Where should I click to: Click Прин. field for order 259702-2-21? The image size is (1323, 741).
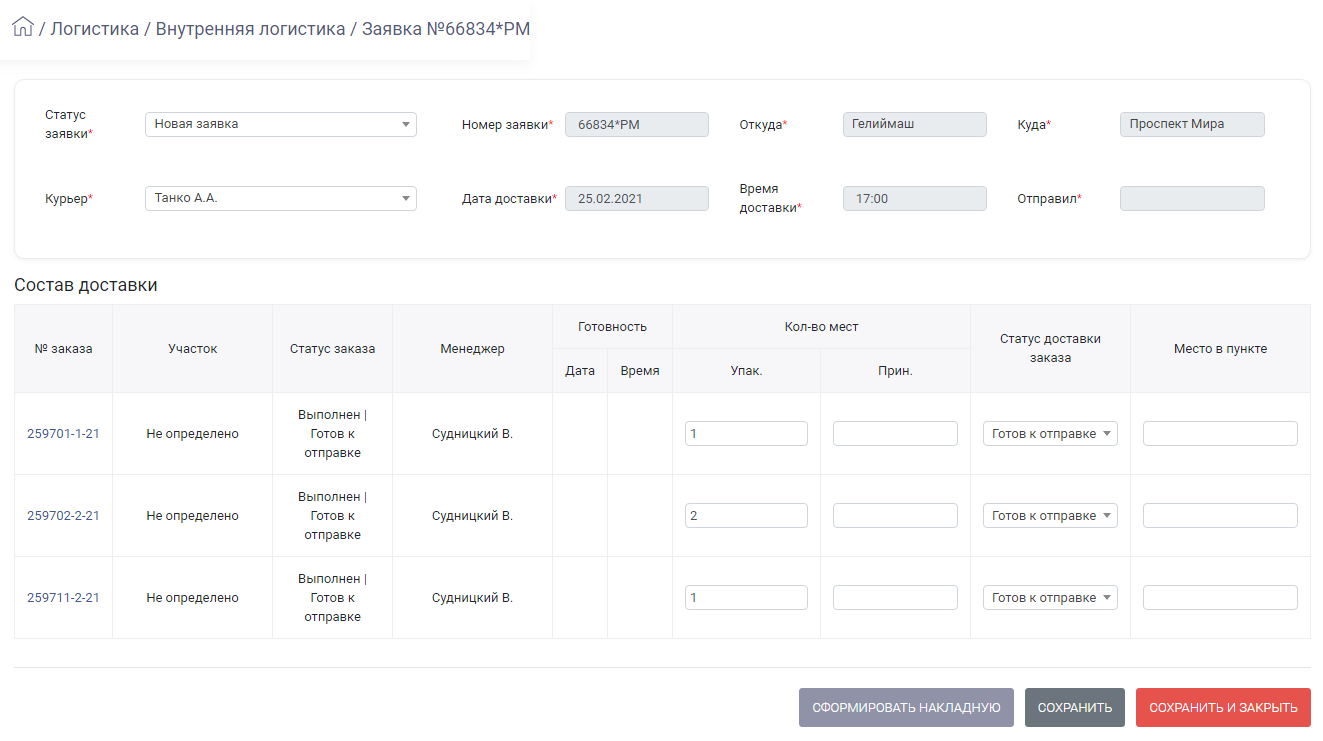click(x=895, y=515)
